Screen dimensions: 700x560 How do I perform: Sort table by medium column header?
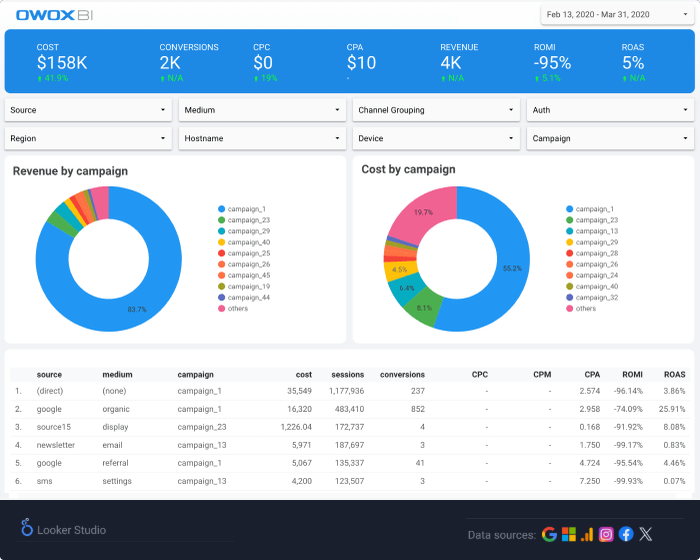117,375
